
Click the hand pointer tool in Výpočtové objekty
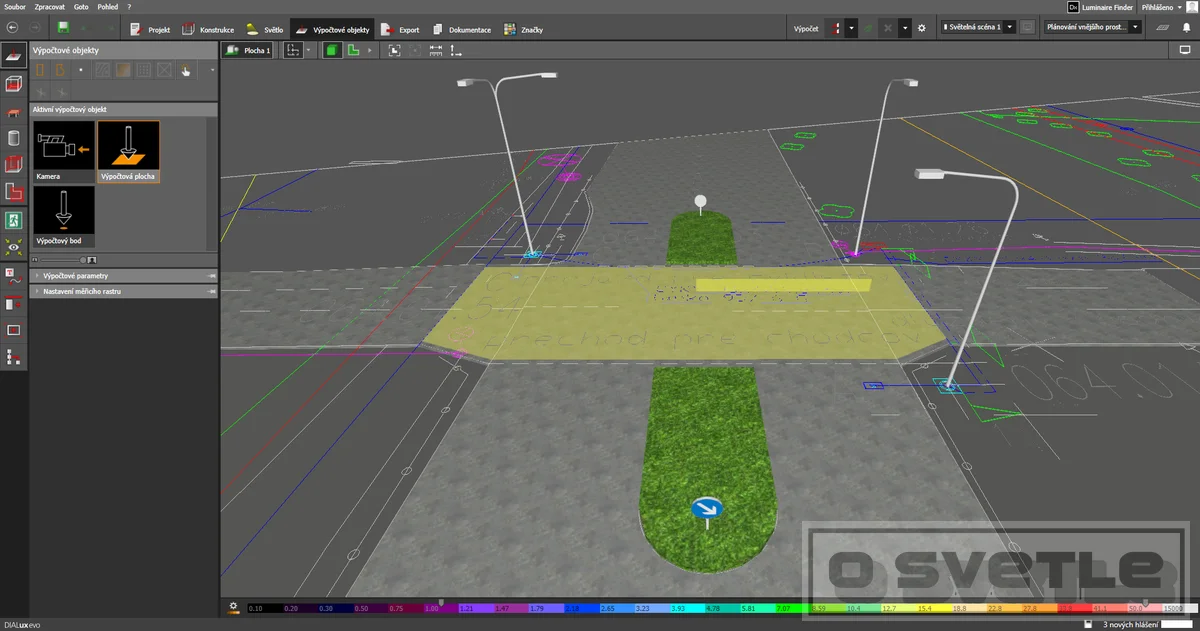[x=186, y=70]
